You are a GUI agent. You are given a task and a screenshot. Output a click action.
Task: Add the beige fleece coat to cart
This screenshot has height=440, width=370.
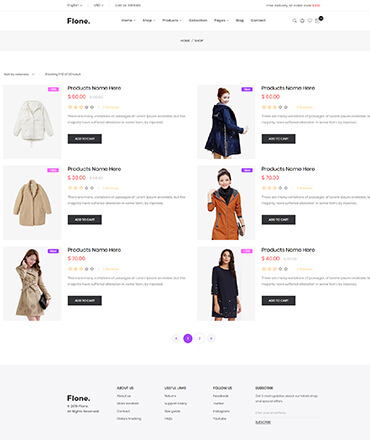click(85, 220)
